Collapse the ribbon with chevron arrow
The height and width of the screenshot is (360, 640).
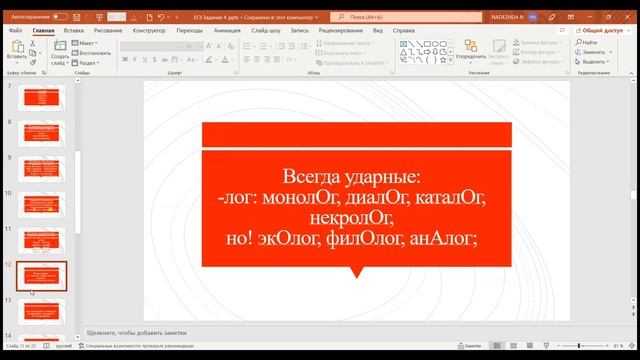pyautogui.click(x=631, y=73)
